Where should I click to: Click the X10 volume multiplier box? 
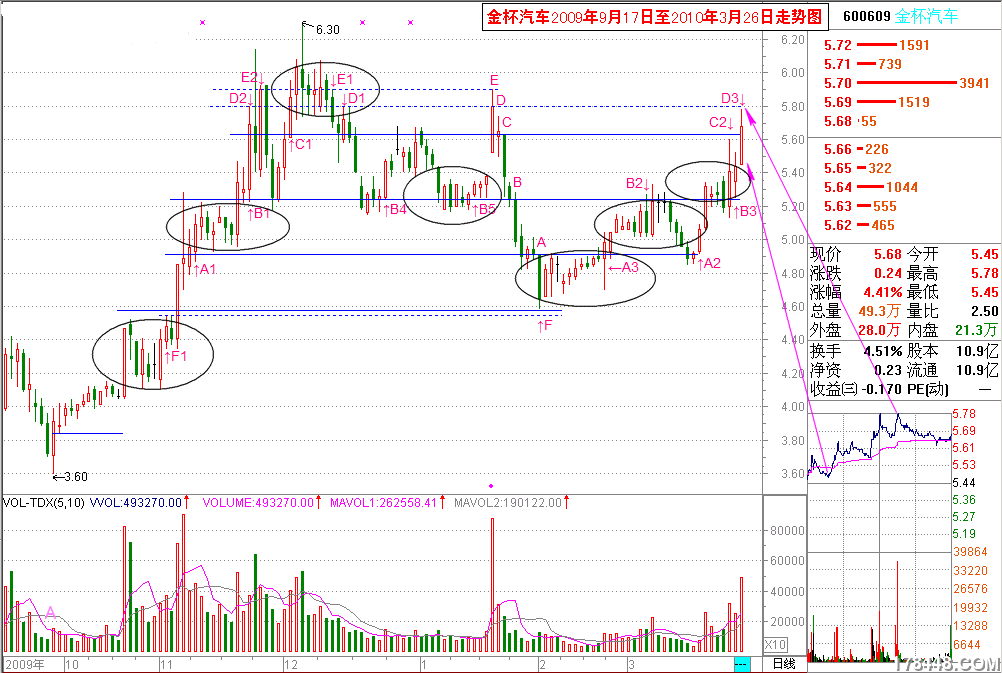776,644
